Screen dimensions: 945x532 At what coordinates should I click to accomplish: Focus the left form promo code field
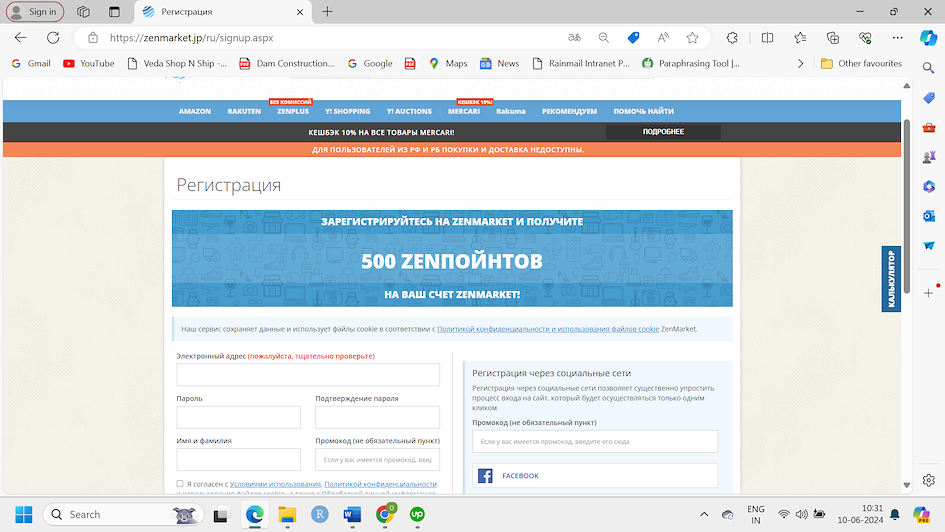click(x=377, y=459)
